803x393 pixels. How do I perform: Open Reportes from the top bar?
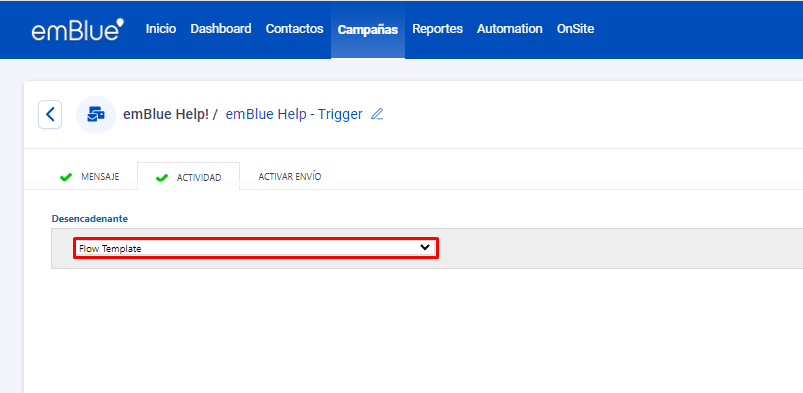(437, 29)
